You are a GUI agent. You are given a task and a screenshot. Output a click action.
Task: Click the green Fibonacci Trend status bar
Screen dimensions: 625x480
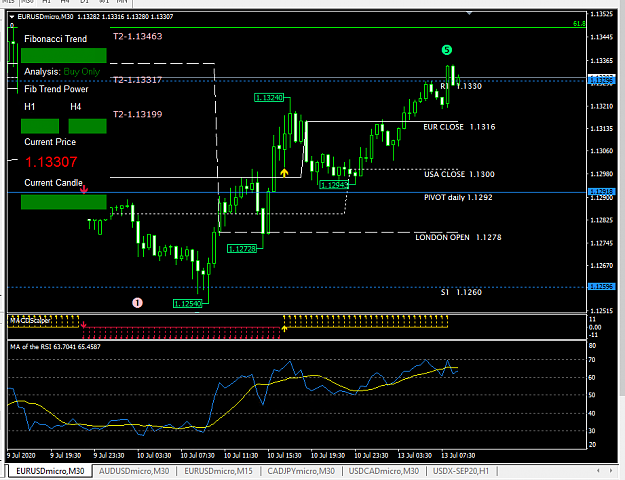[x=64, y=55]
